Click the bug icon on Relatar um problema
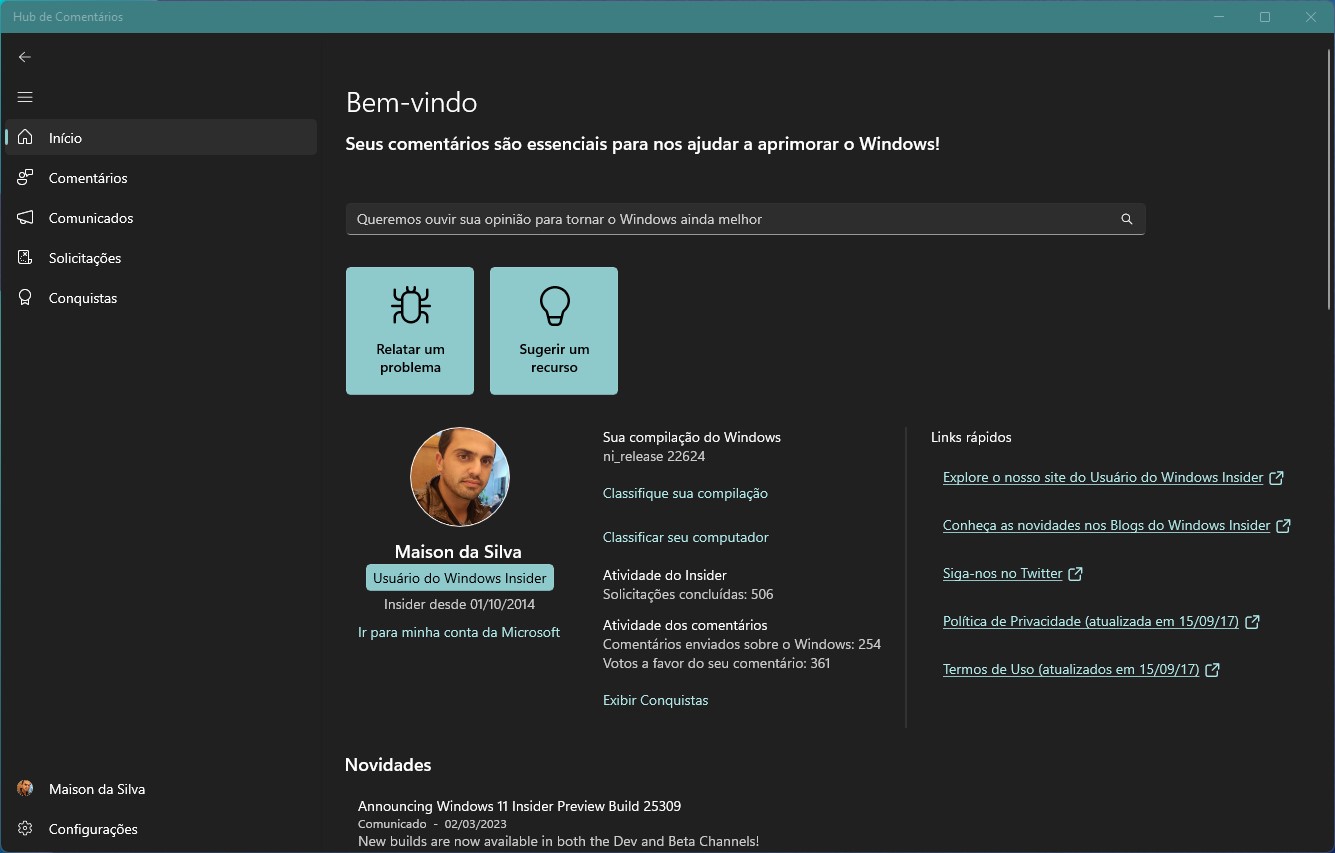The image size is (1335, 853). coord(409,306)
